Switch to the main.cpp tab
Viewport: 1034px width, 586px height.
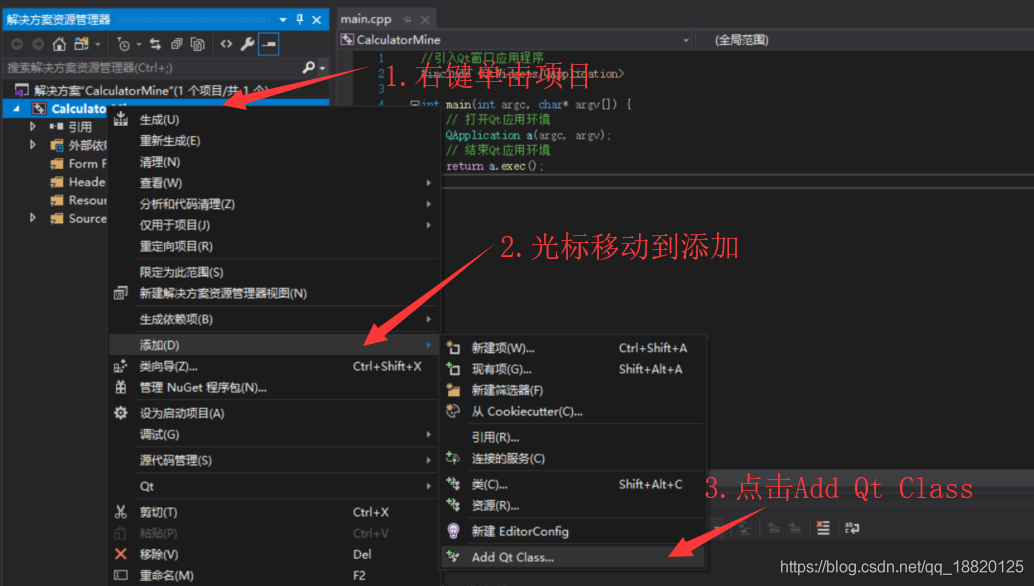coord(366,19)
